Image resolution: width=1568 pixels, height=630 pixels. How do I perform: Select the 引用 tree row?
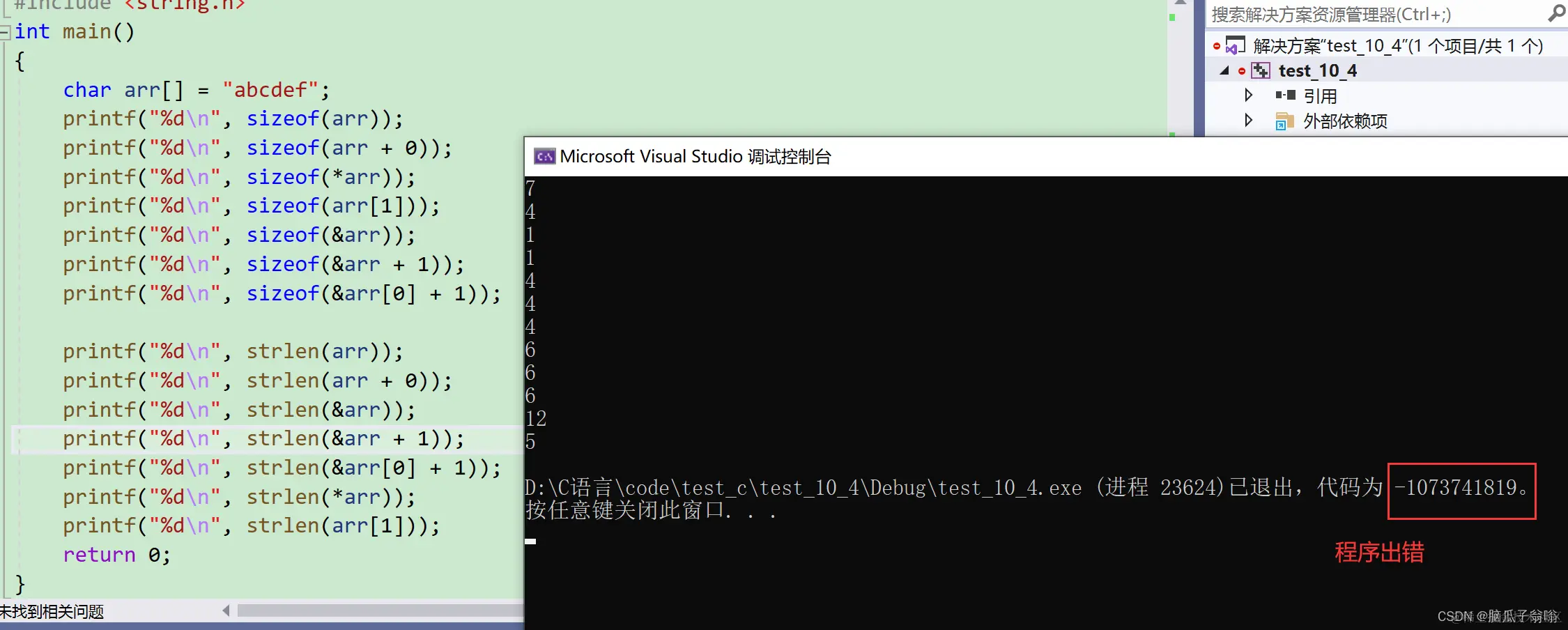tap(1386, 95)
